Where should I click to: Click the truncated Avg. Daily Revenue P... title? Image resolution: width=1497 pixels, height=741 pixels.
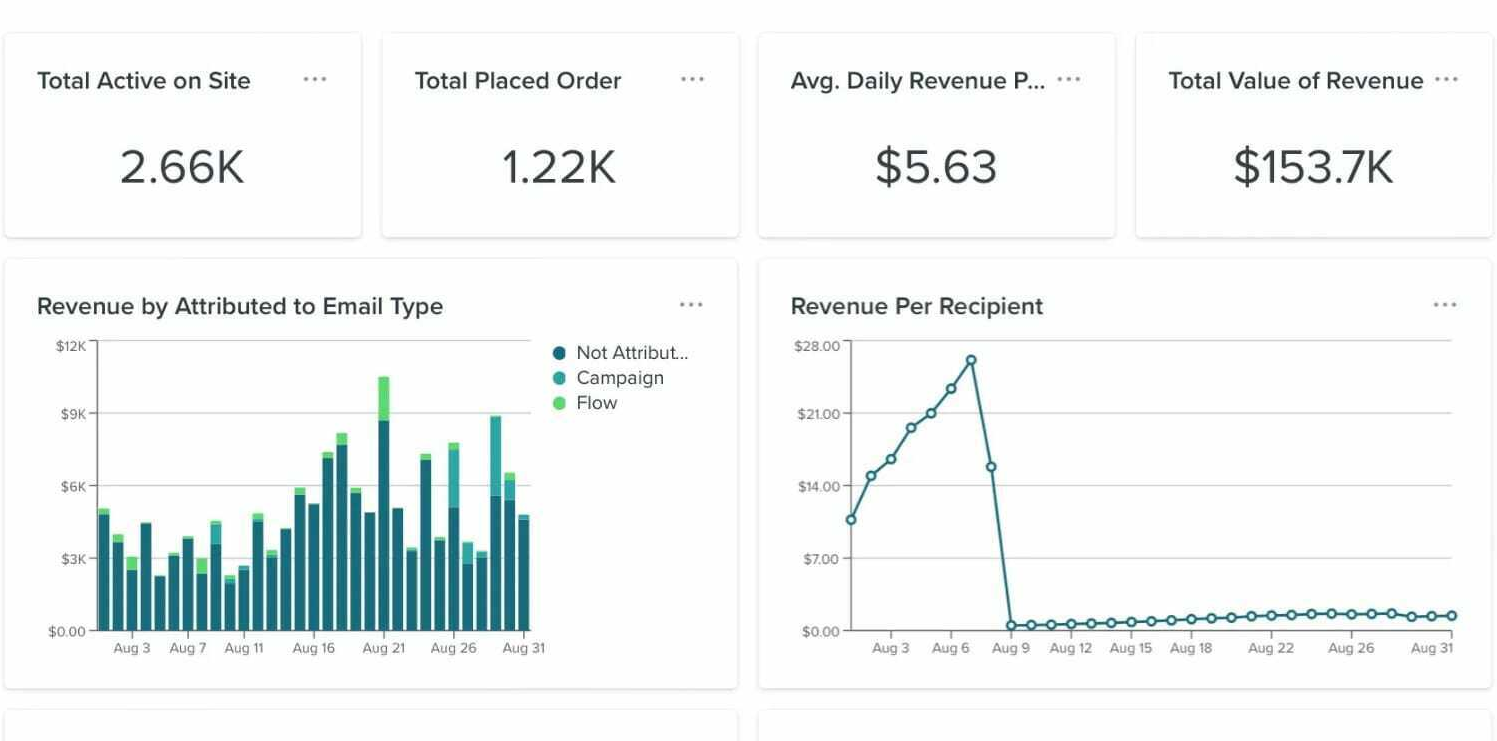(918, 81)
